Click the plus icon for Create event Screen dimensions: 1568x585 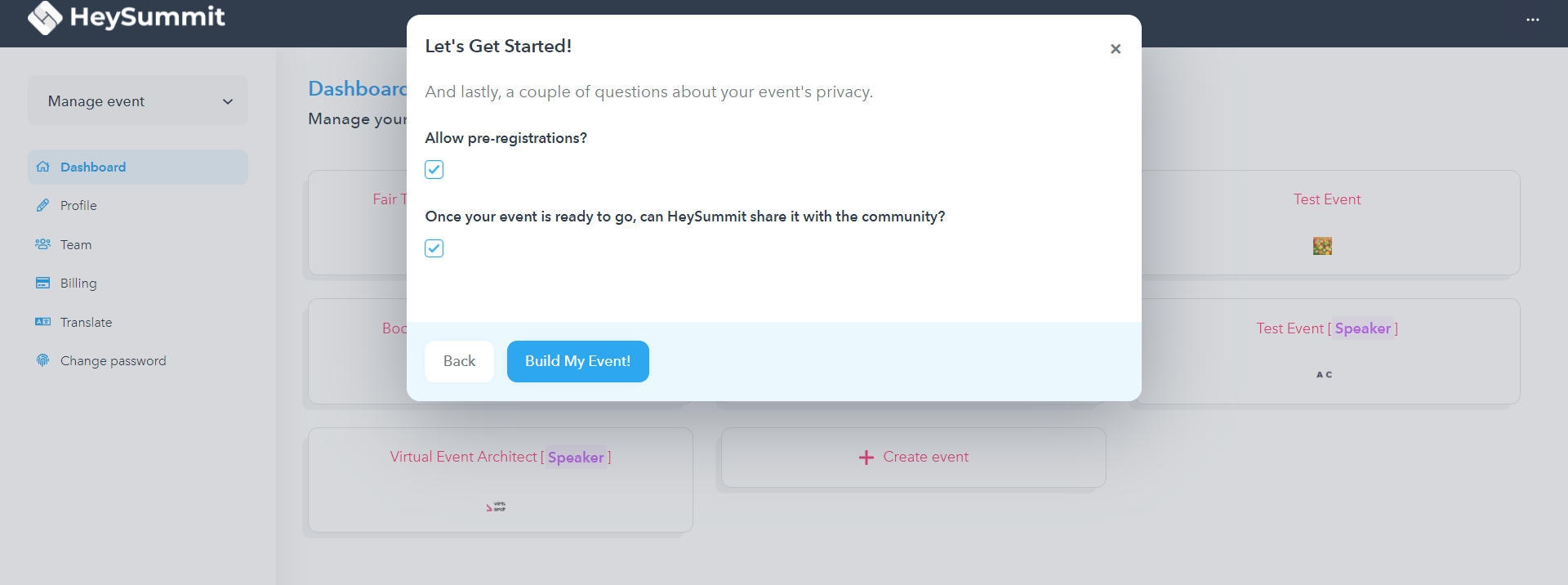(x=866, y=458)
